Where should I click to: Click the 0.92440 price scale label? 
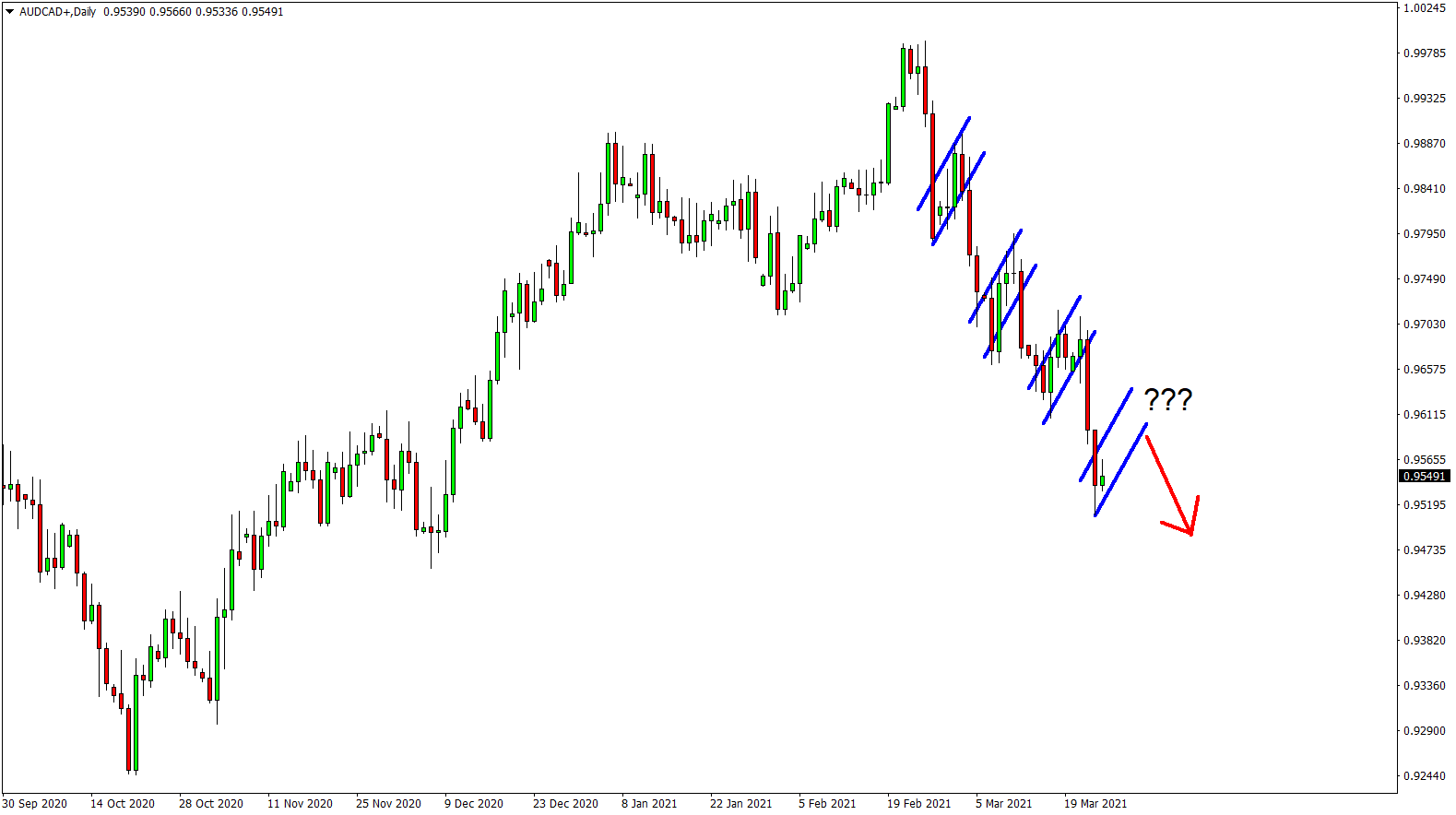pyautogui.click(x=1425, y=776)
